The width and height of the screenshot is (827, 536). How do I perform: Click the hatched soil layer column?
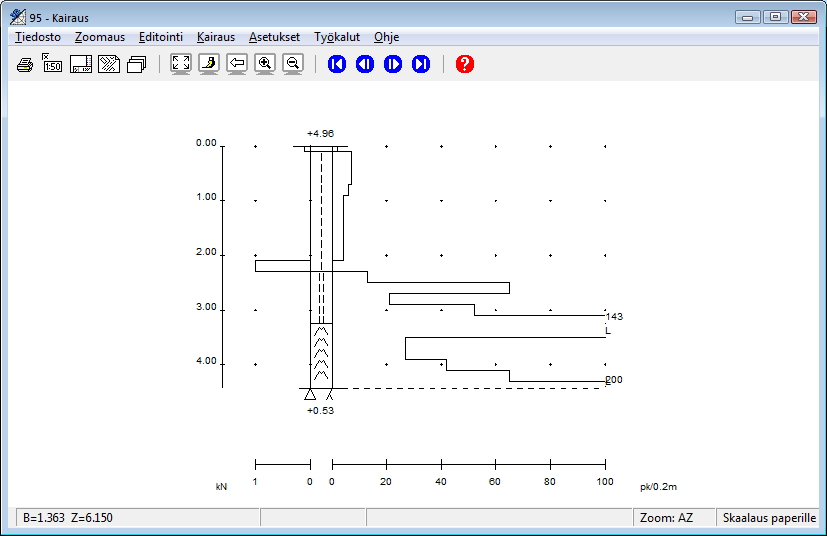[321, 356]
